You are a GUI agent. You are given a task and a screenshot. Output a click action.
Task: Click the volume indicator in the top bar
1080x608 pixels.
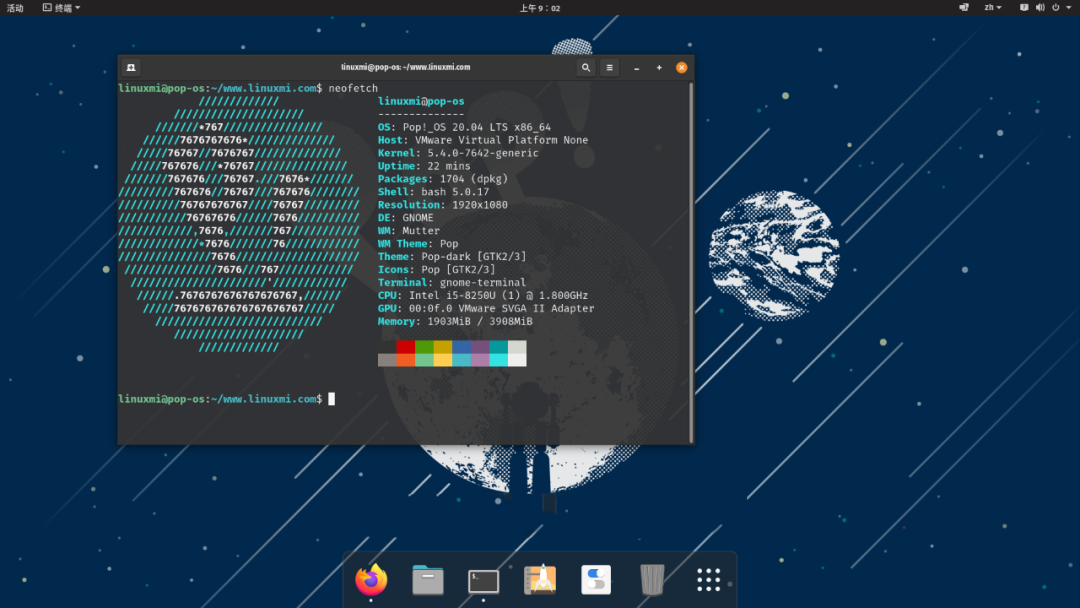click(x=1040, y=7)
